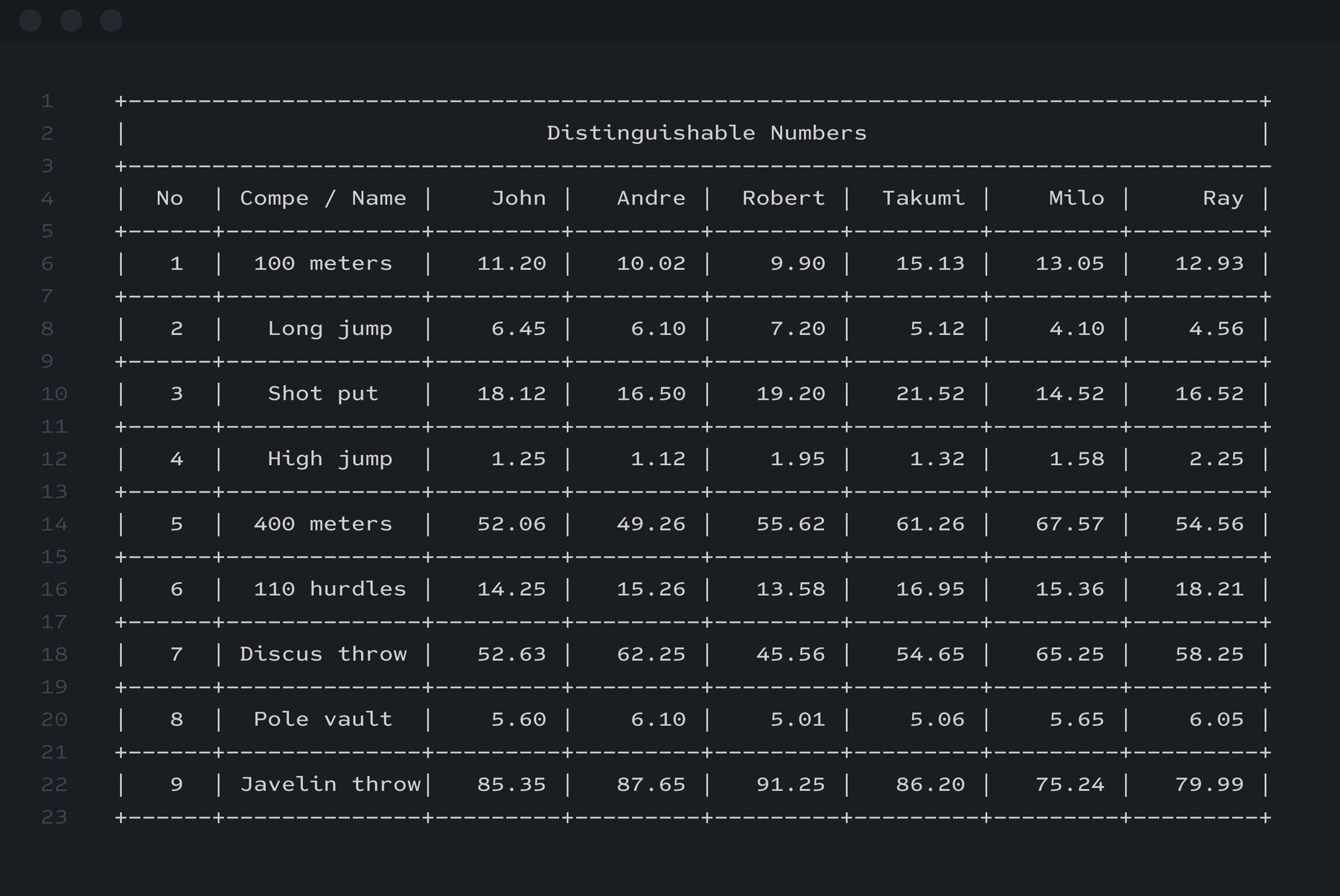Screen dimensions: 1340x896
Task: Click Takumi's Shot put value 21.52
Action: (930, 394)
